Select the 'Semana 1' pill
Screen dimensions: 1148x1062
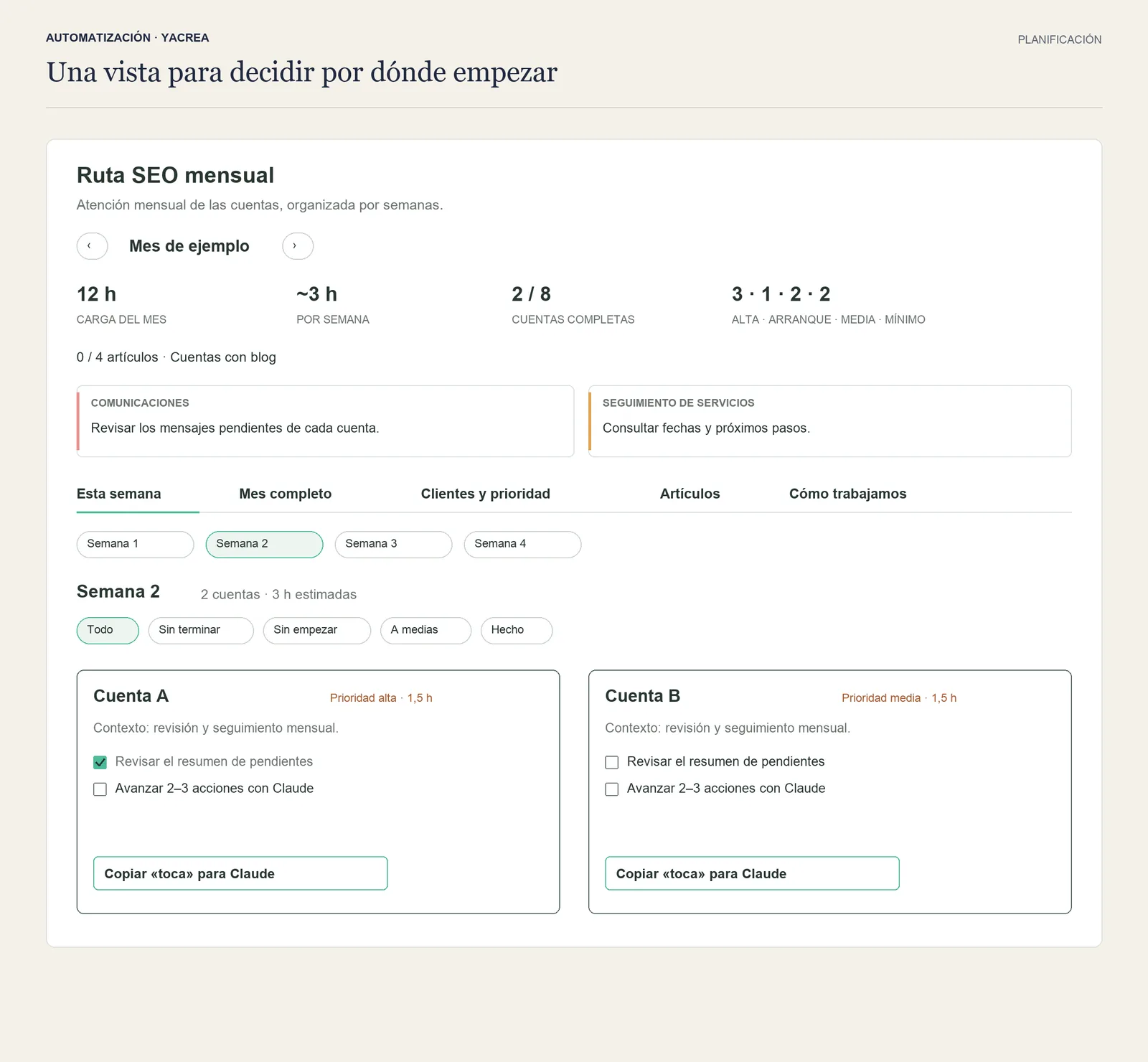click(x=135, y=544)
